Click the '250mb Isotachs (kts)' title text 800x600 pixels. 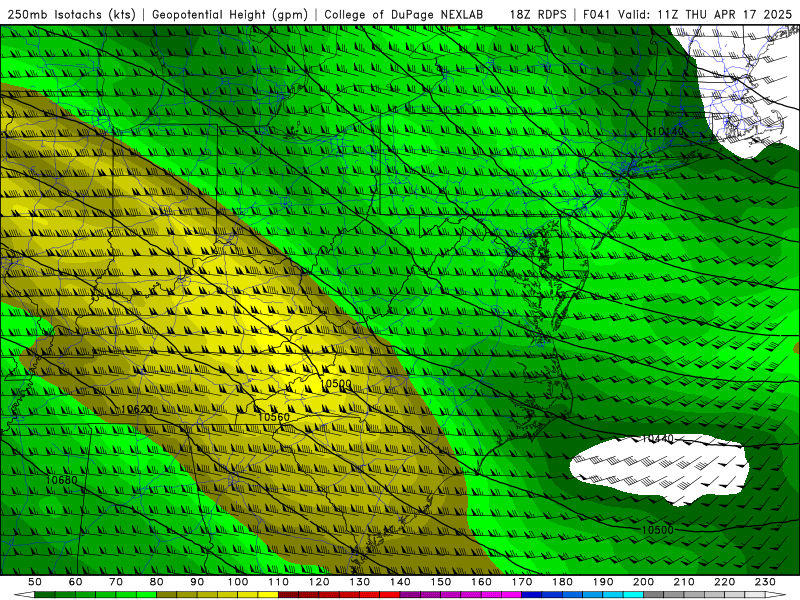71,14
